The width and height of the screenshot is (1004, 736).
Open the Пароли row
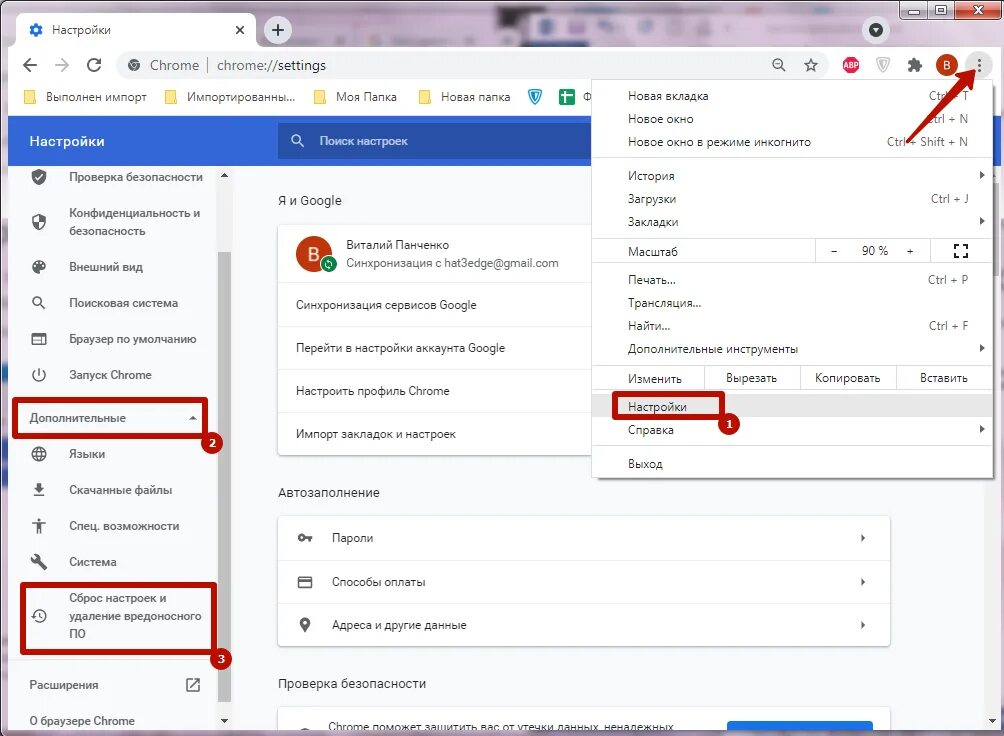pyautogui.click(x=583, y=538)
